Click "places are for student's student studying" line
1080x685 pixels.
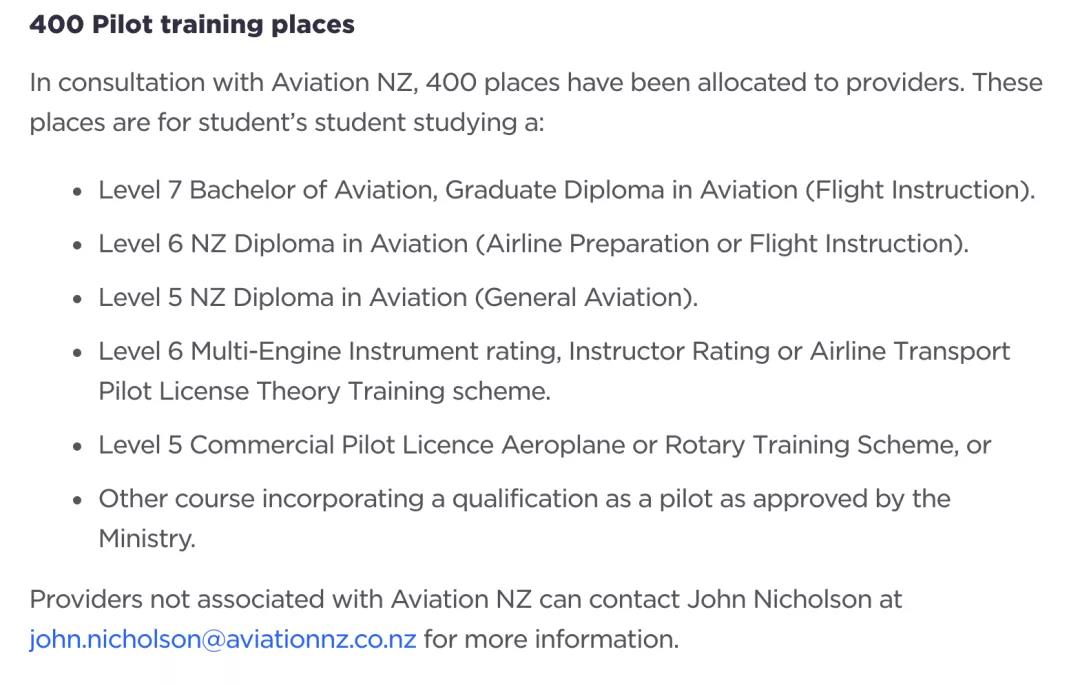click(x=286, y=123)
